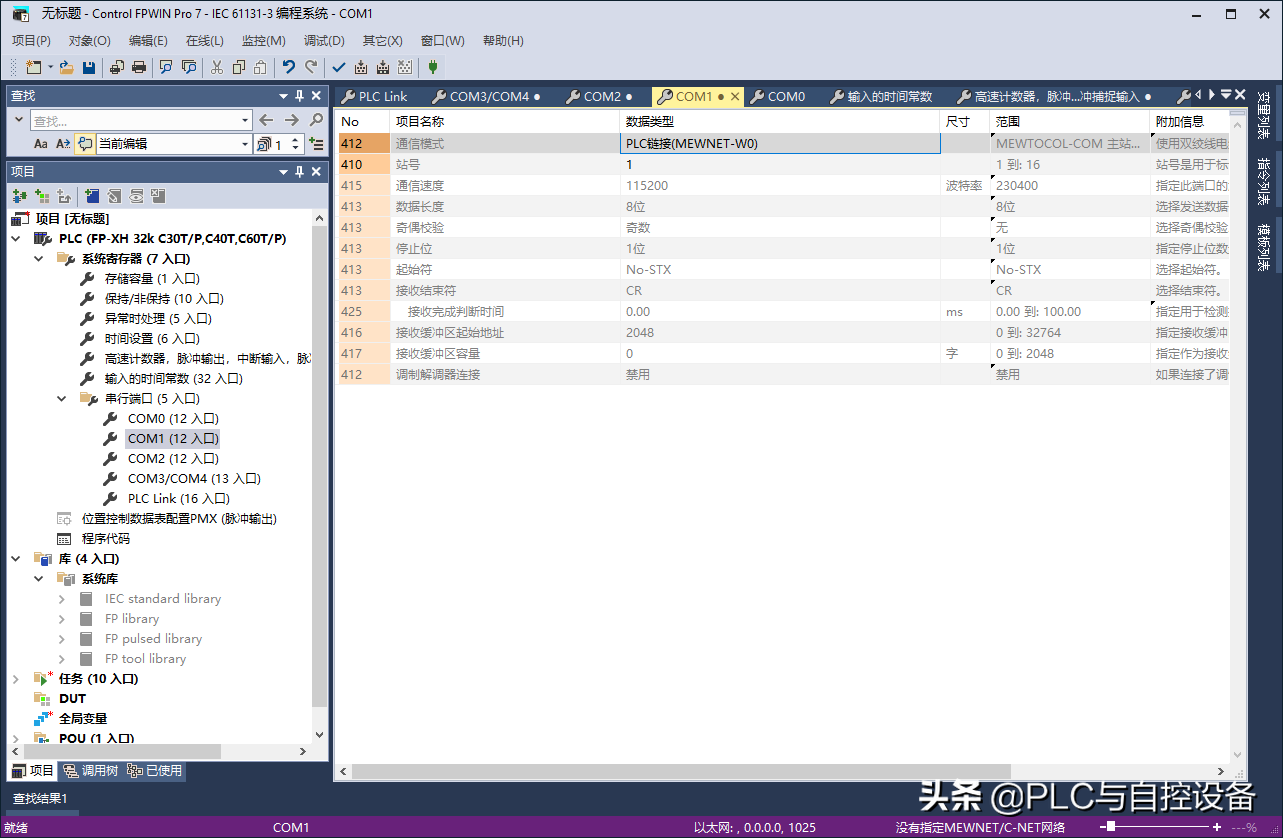Click the zoom in plus button
Image resolution: width=1283 pixels, height=838 pixels.
[x=1217, y=827]
